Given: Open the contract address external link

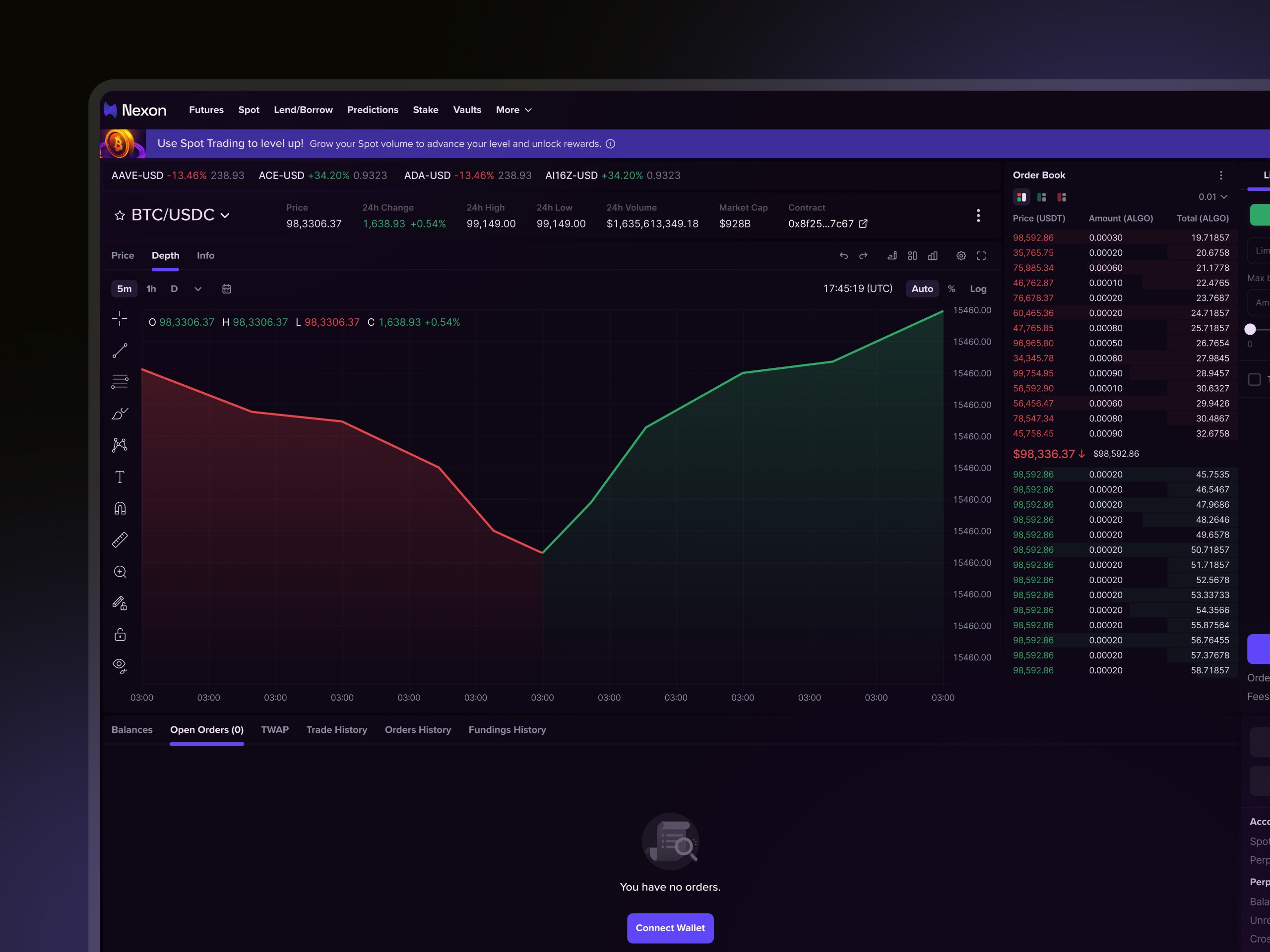Looking at the screenshot, I should (862, 224).
